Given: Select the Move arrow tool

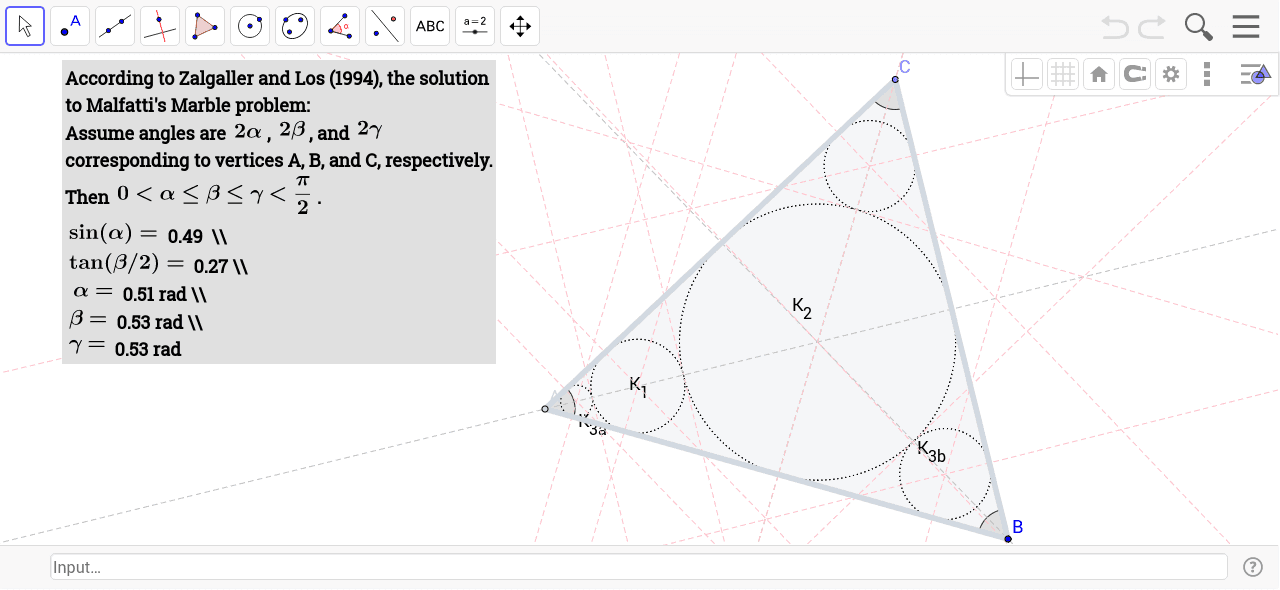Looking at the screenshot, I should pyautogui.click(x=25, y=26).
